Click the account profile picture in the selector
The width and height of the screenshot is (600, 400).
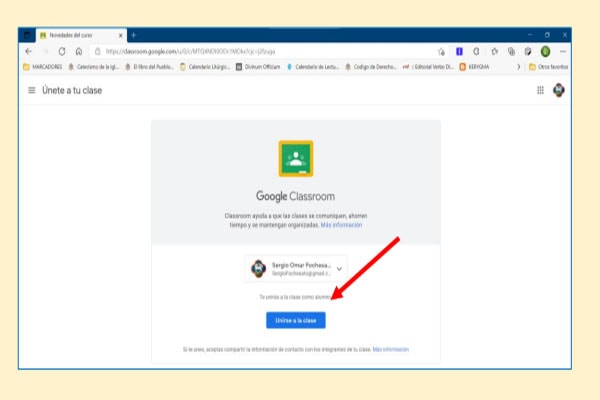point(259,269)
